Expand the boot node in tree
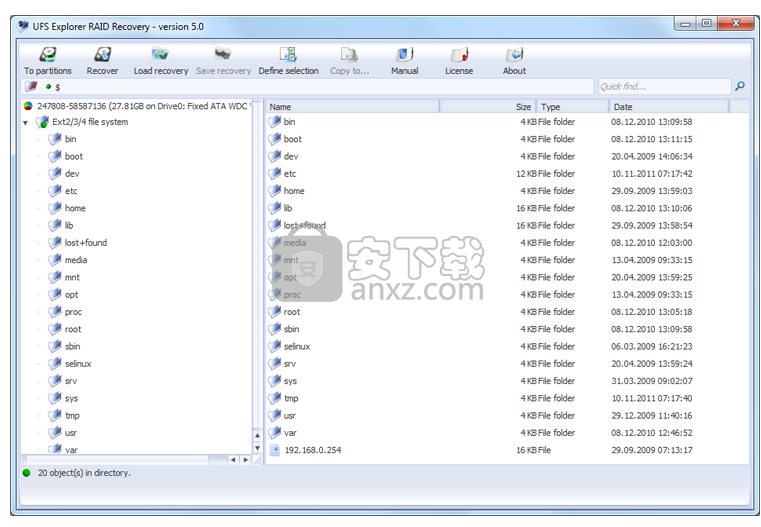 click(x=38, y=157)
